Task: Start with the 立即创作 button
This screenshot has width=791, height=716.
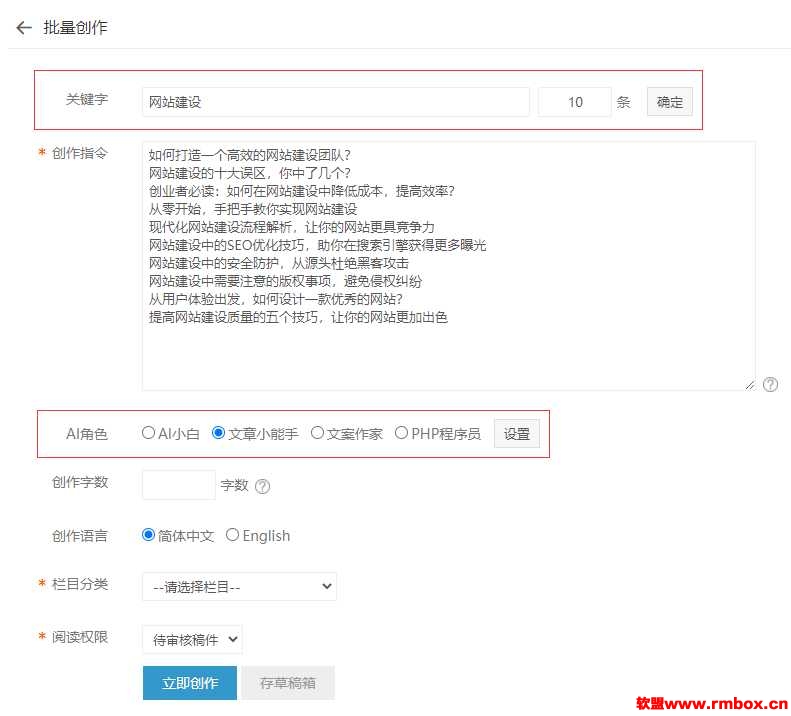Action: click(190, 683)
